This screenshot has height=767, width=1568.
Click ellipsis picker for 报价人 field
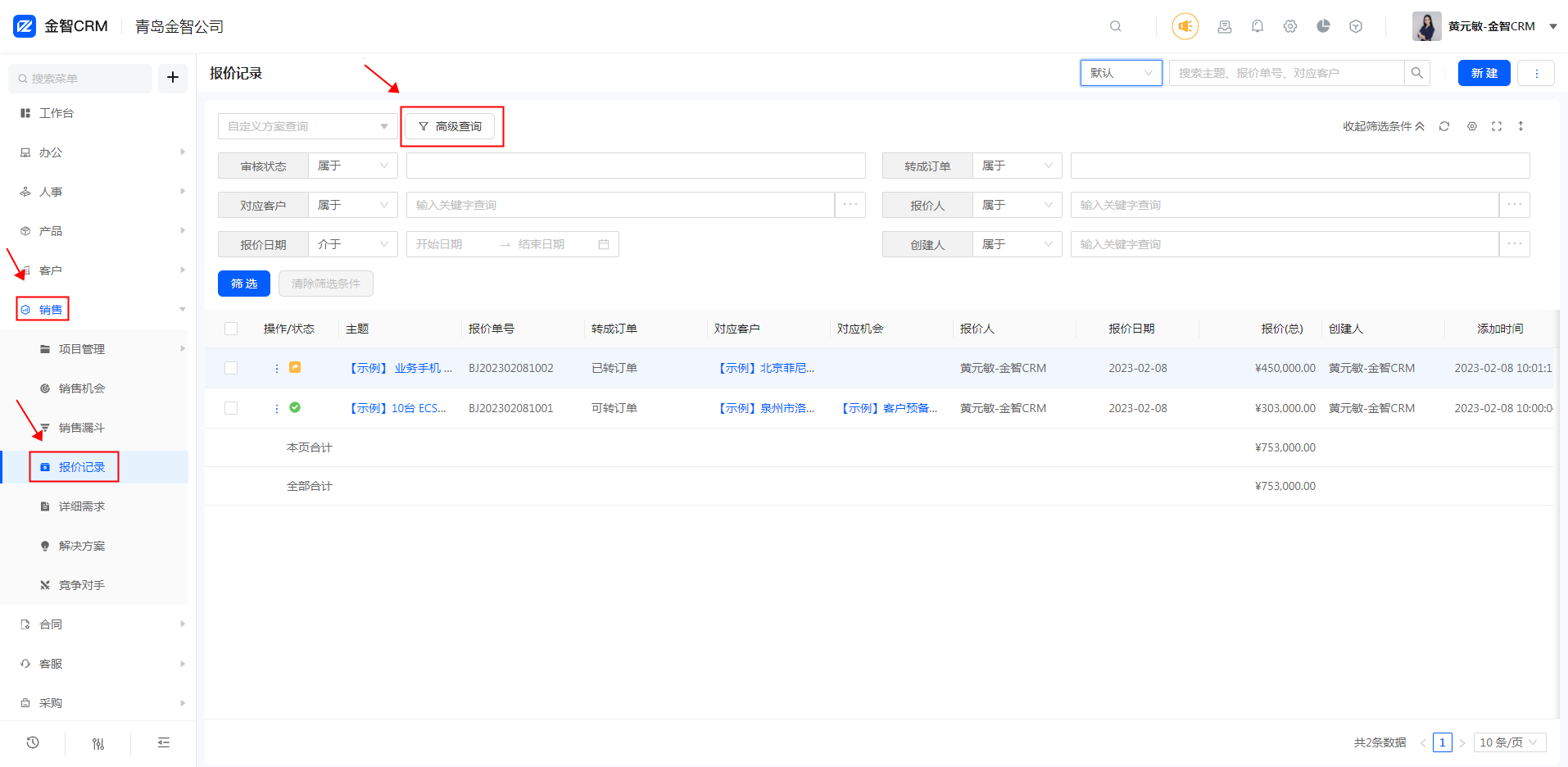[1515, 205]
